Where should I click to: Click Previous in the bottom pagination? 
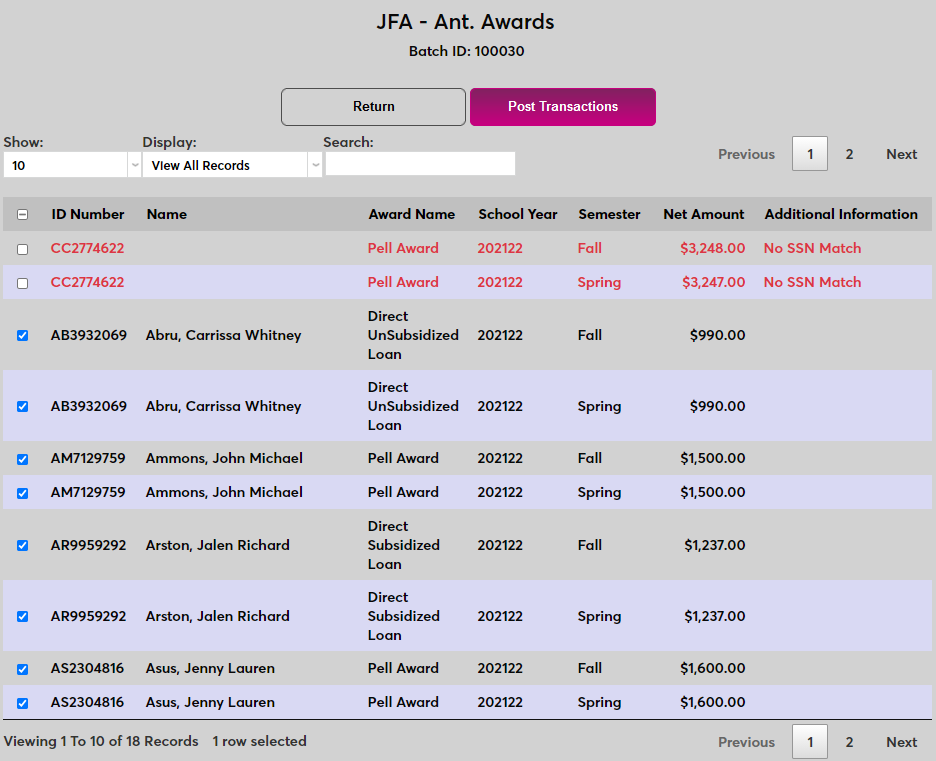pyautogui.click(x=746, y=742)
